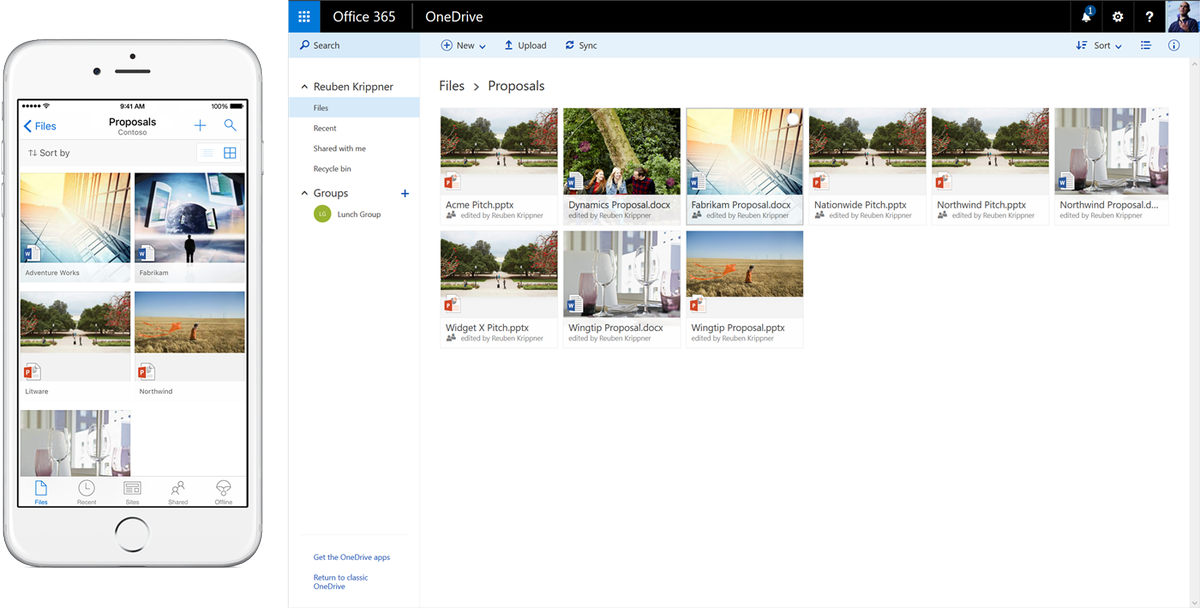Click the Lunch Group avatar icon
The image size is (1200, 608).
(322, 214)
